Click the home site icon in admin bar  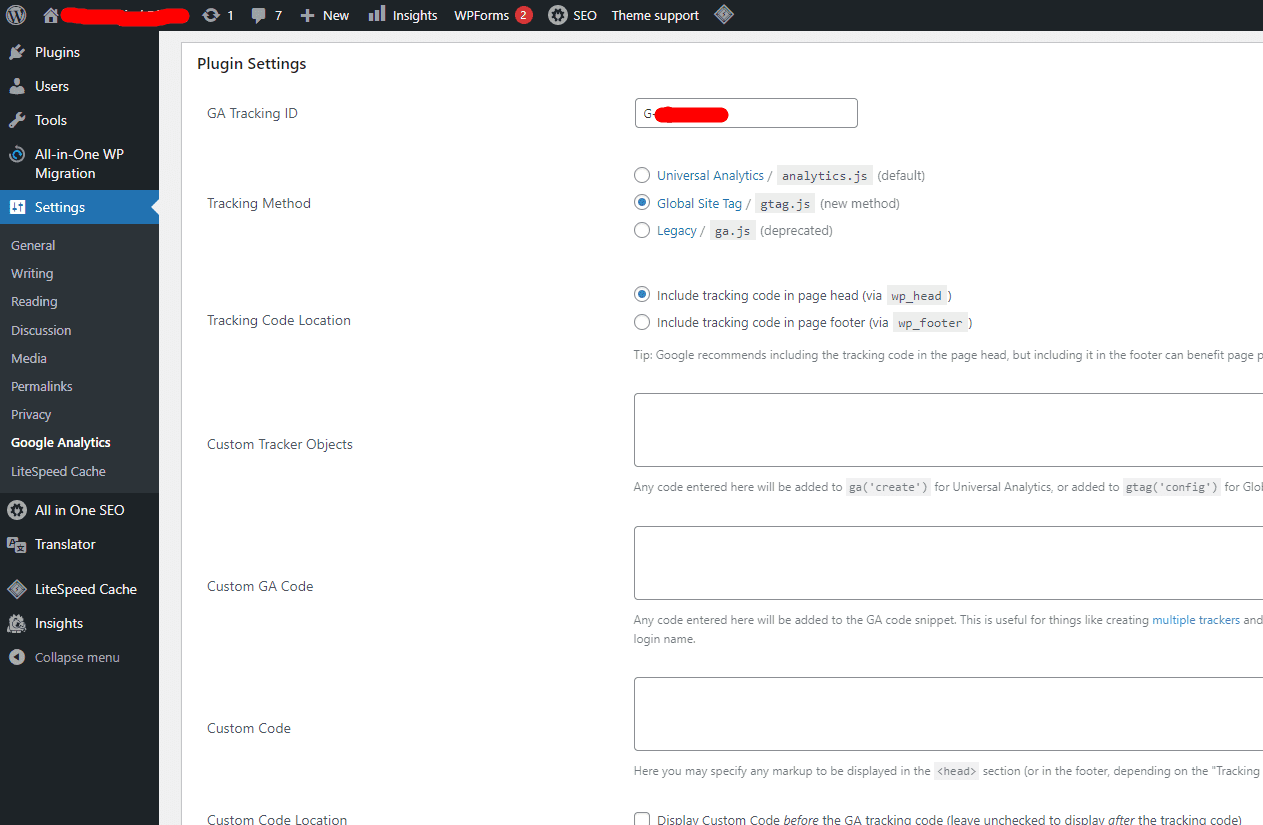point(51,15)
